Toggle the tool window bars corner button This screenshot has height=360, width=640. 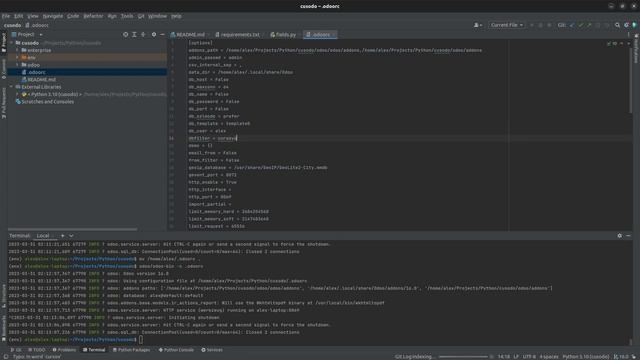(6, 357)
